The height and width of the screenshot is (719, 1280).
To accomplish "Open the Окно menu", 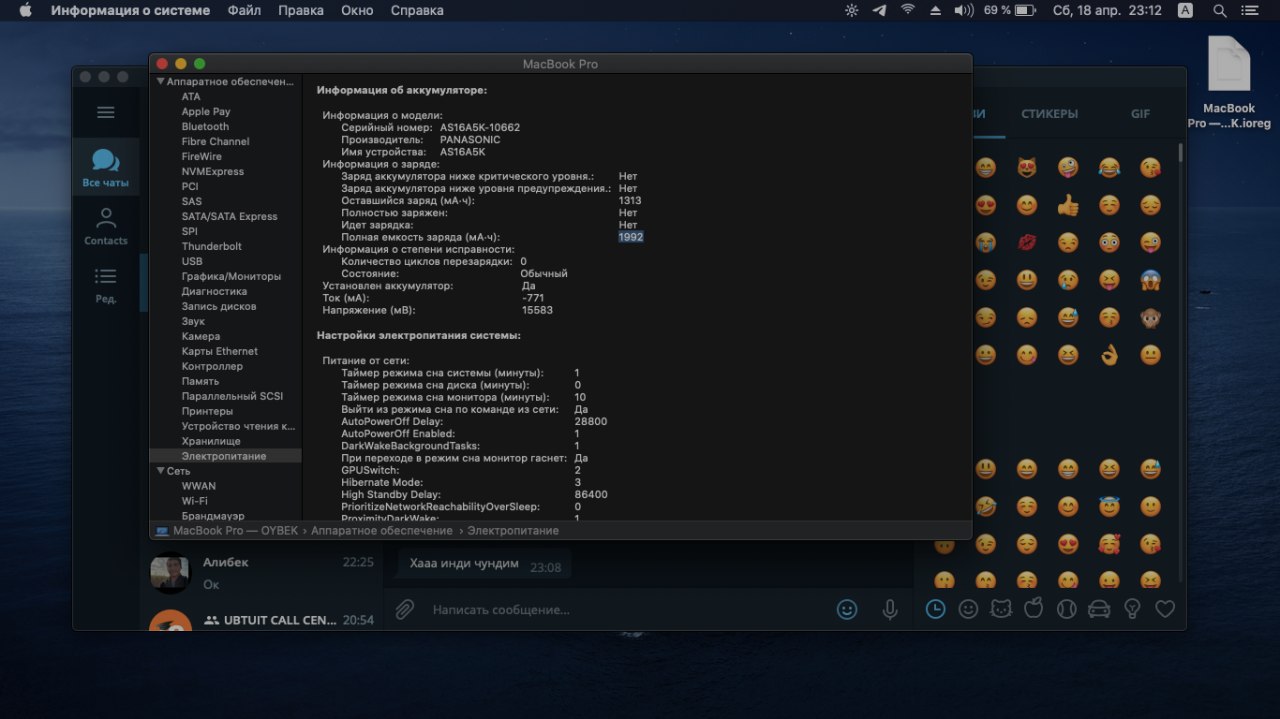I will pyautogui.click(x=357, y=10).
